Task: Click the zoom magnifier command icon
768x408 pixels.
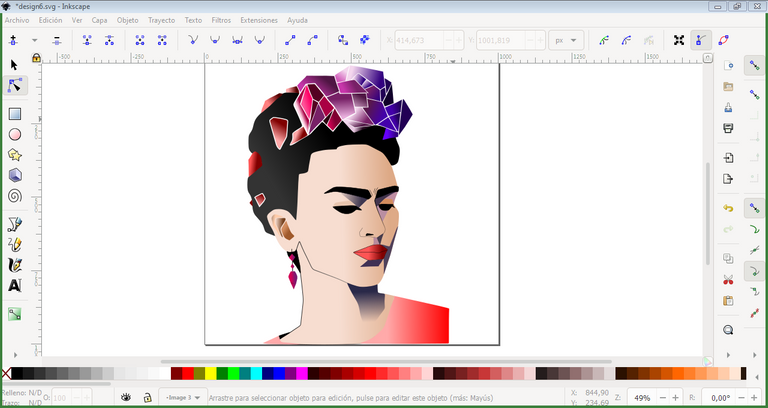Action: click(728, 330)
